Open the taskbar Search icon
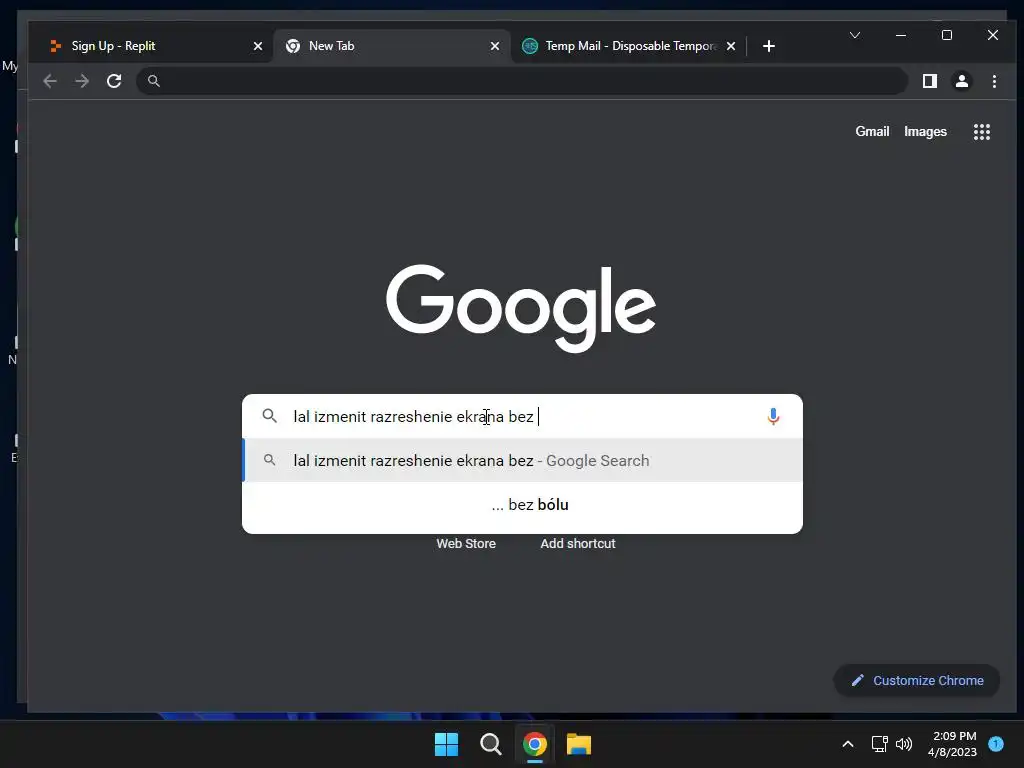The height and width of the screenshot is (768, 1024). point(490,744)
